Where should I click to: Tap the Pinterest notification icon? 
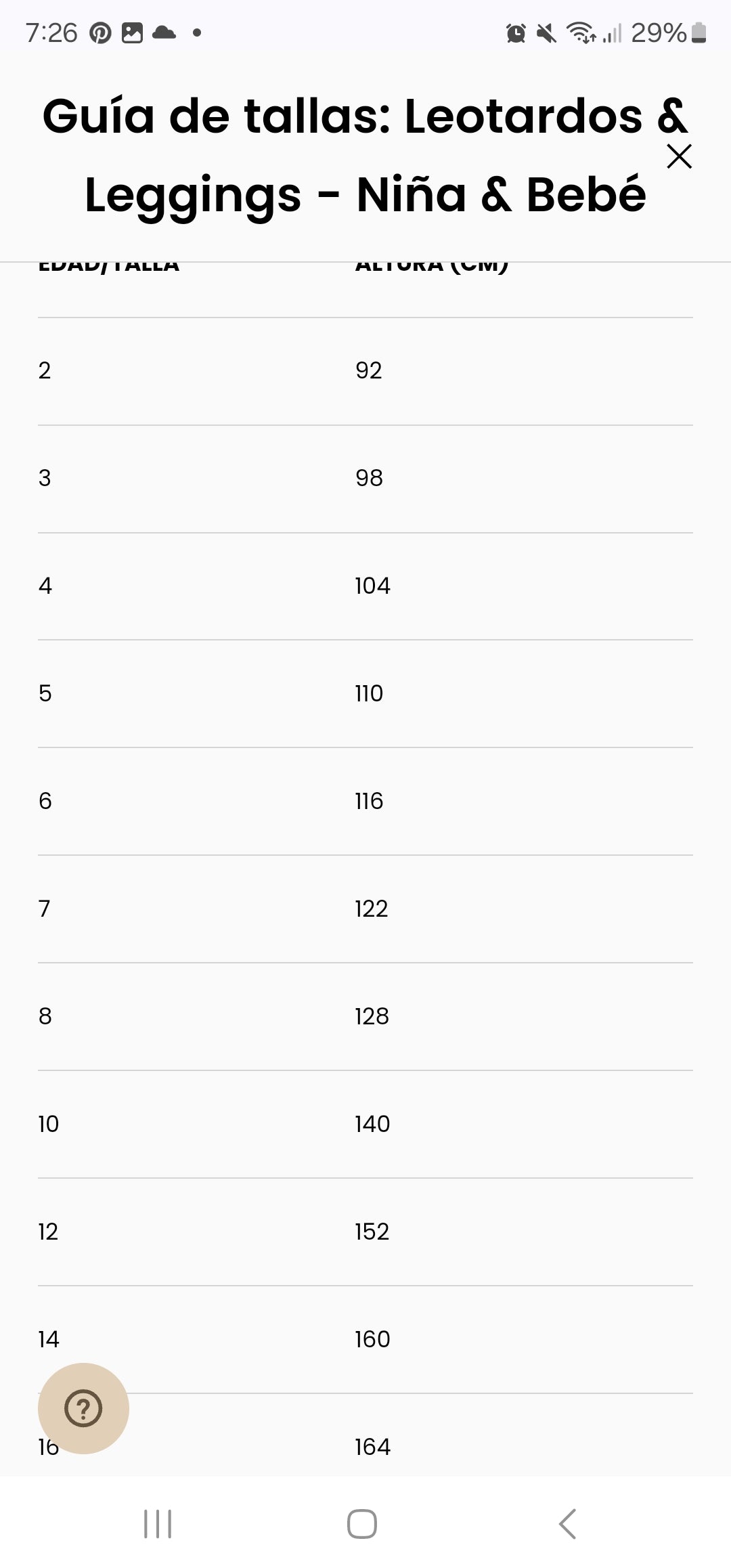pyautogui.click(x=100, y=32)
